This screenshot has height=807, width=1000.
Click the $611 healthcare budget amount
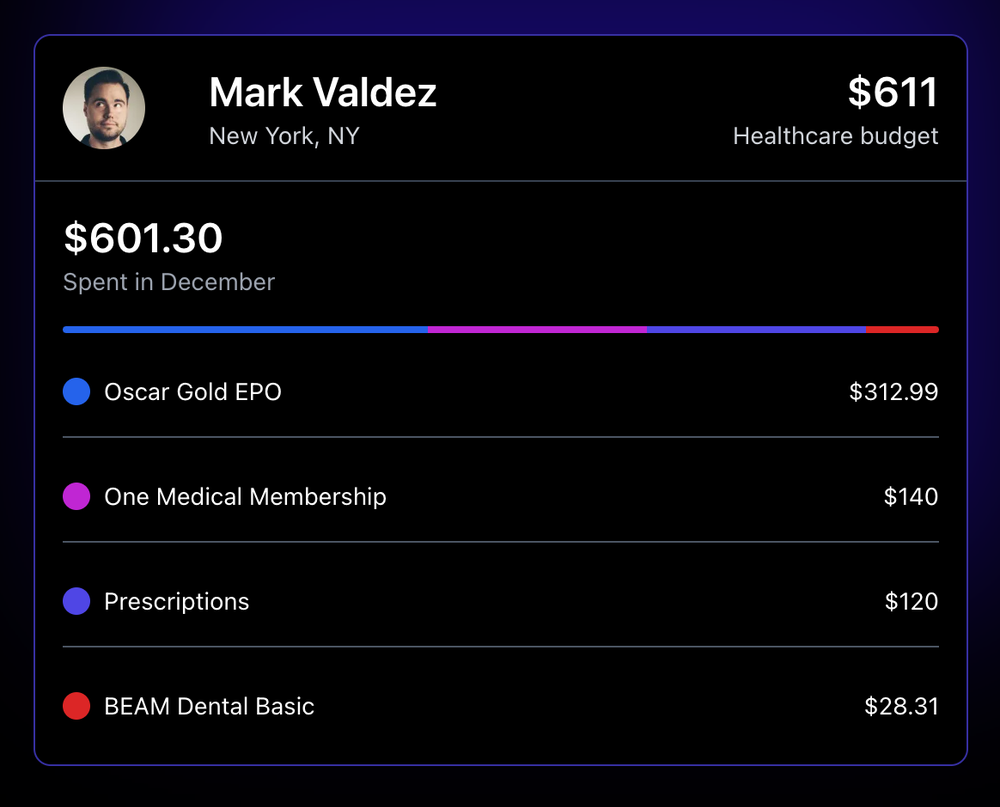pyautogui.click(x=893, y=92)
